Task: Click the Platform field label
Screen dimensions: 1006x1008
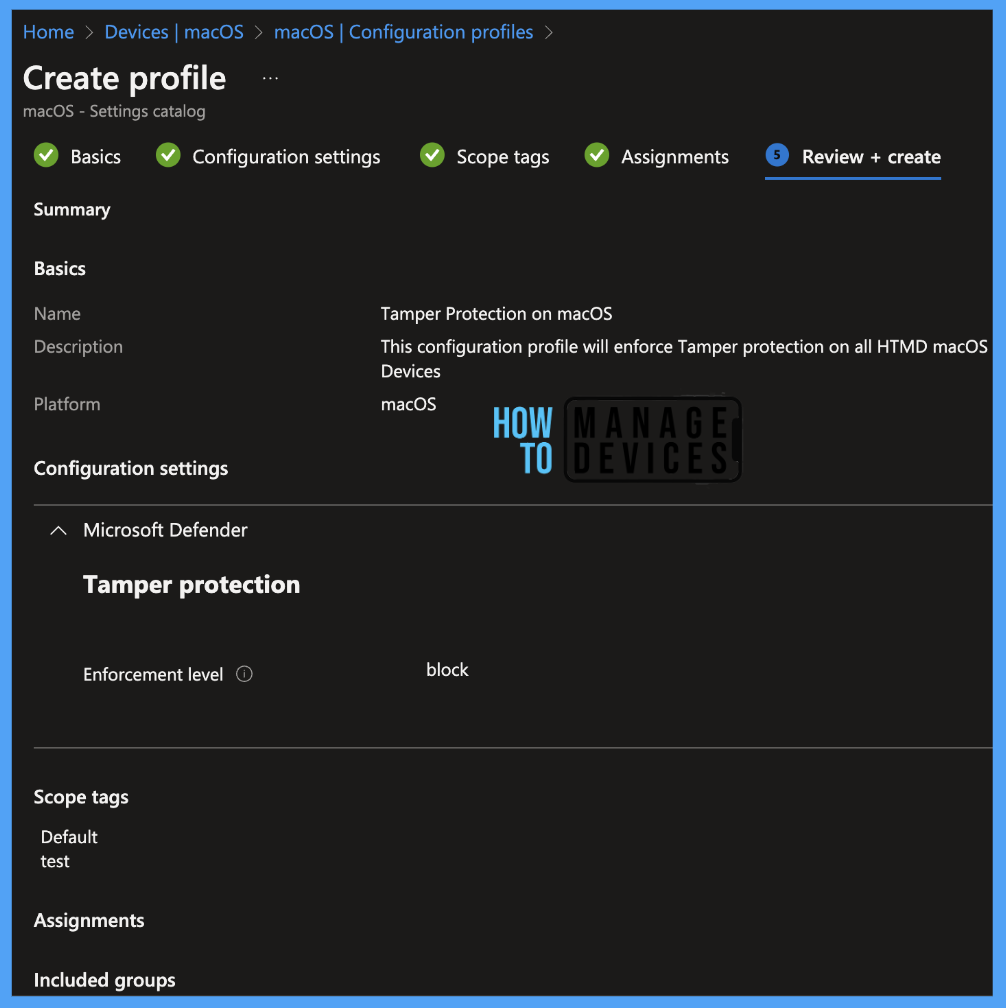Action: point(67,404)
